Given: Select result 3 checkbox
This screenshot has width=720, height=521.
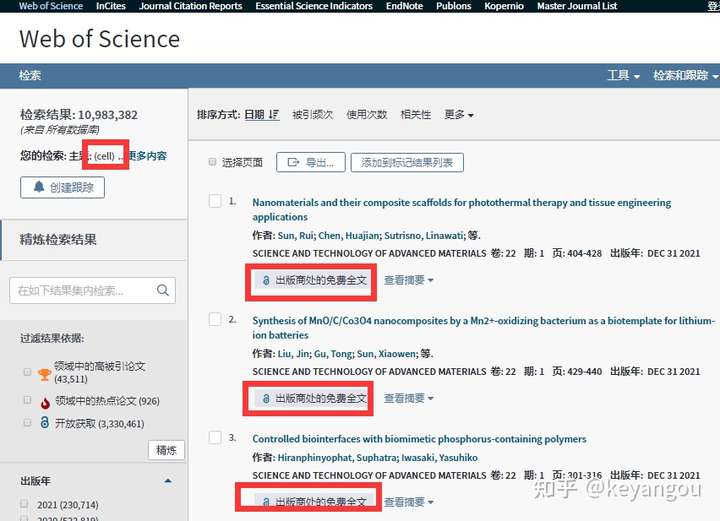Looking at the screenshot, I should (x=215, y=437).
